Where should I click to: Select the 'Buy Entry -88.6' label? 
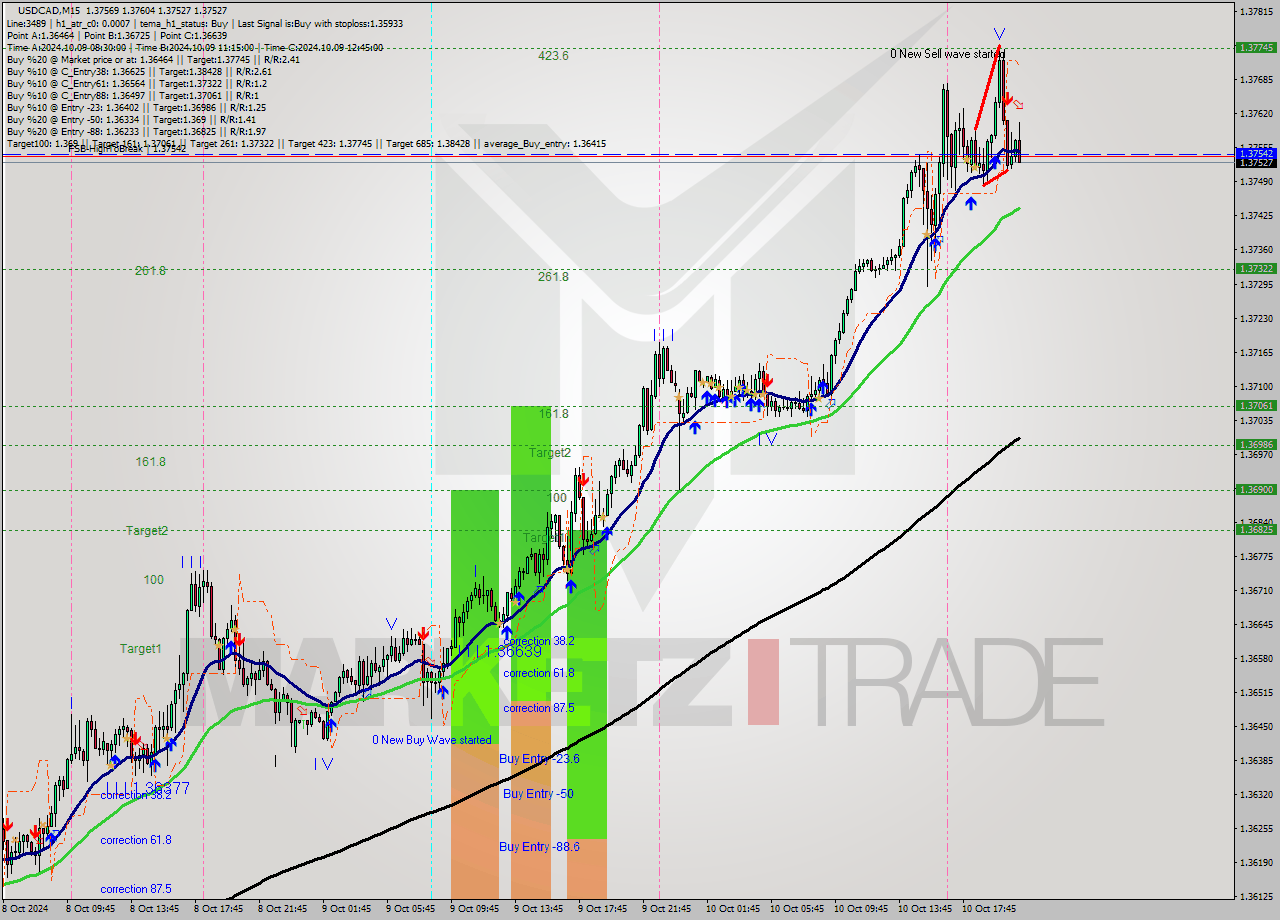pyautogui.click(x=539, y=847)
